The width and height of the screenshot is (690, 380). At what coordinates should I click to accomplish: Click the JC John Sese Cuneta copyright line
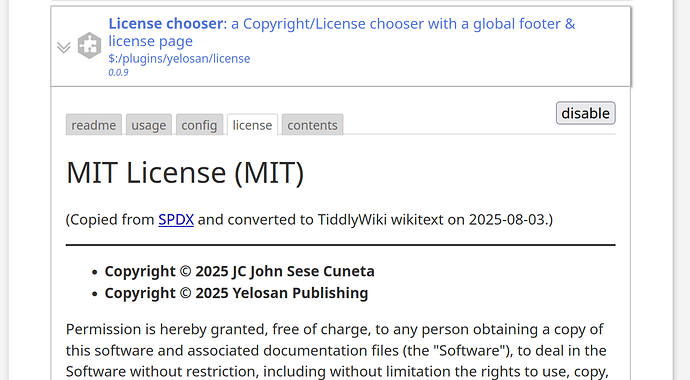coord(239,271)
